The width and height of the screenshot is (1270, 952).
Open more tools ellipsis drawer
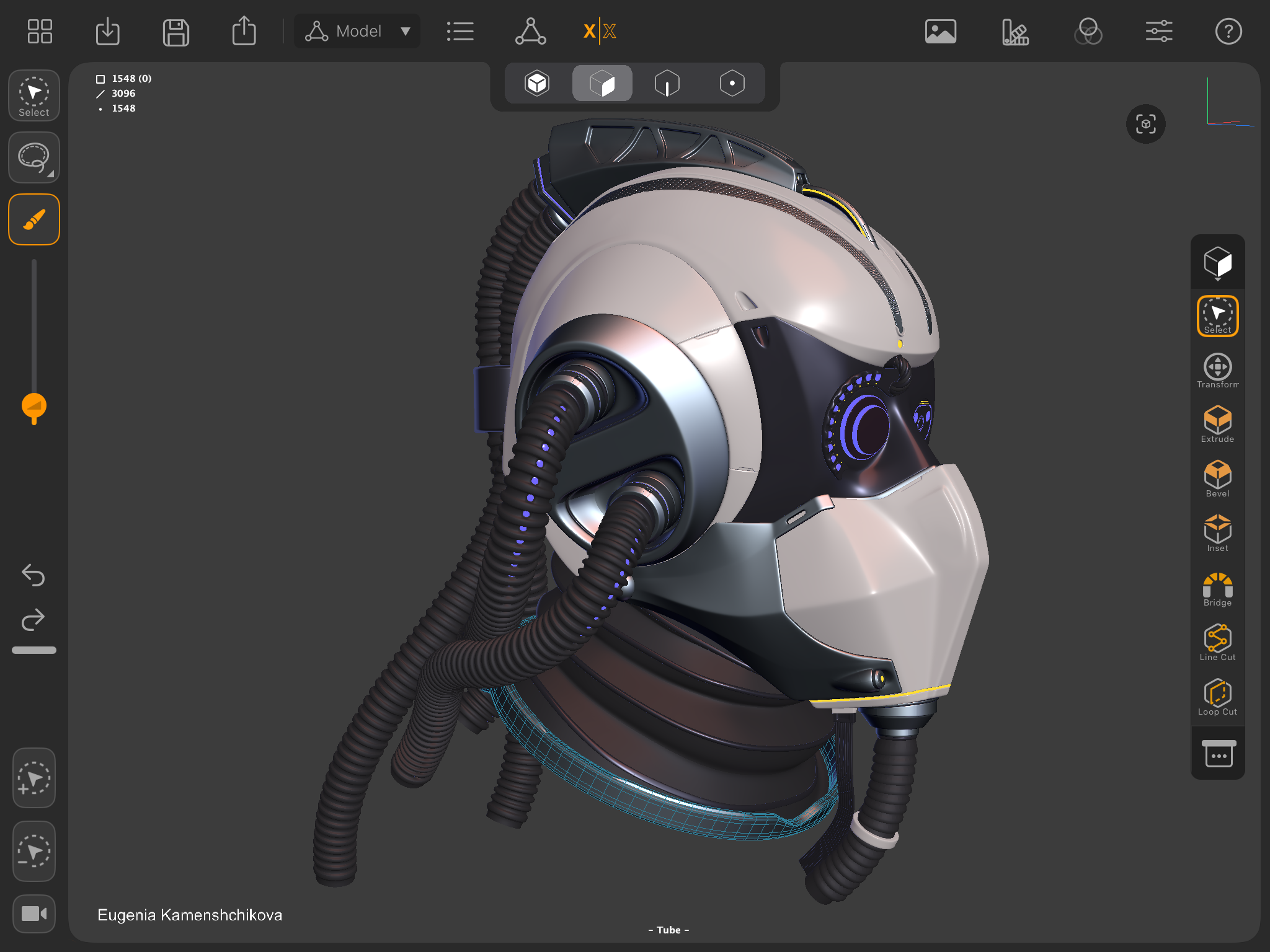(1219, 754)
